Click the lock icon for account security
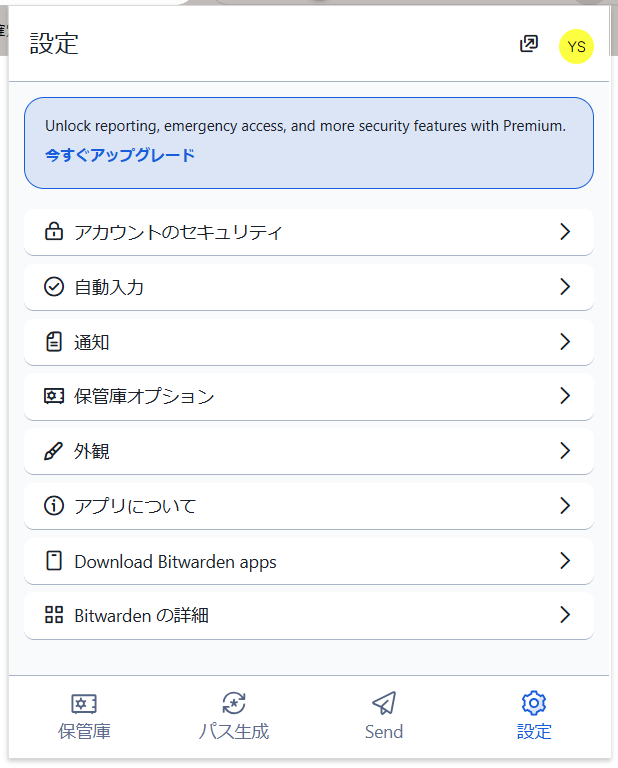 pos(54,232)
